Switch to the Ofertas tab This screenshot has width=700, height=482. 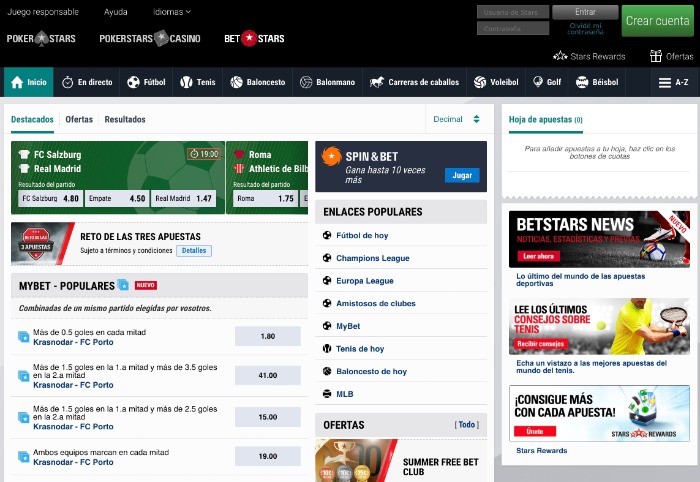tap(79, 120)
